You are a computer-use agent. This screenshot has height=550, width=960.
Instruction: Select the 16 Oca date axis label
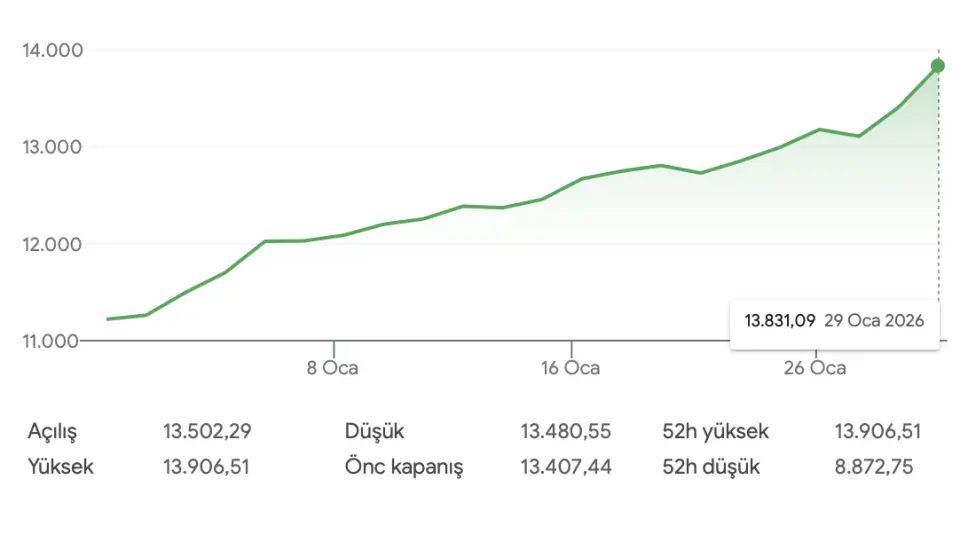coord(571,368)
